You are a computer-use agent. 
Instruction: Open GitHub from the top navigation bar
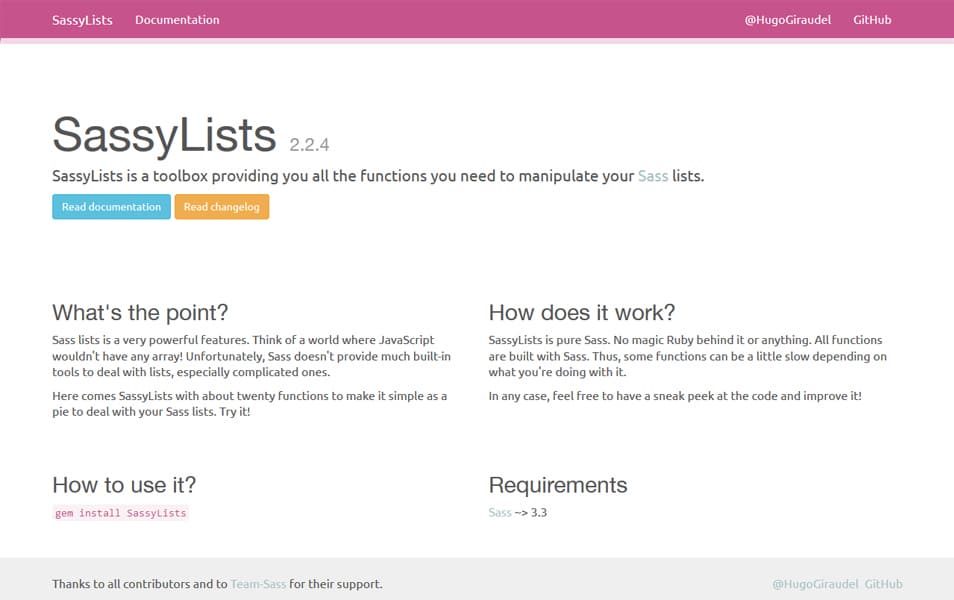871,19
